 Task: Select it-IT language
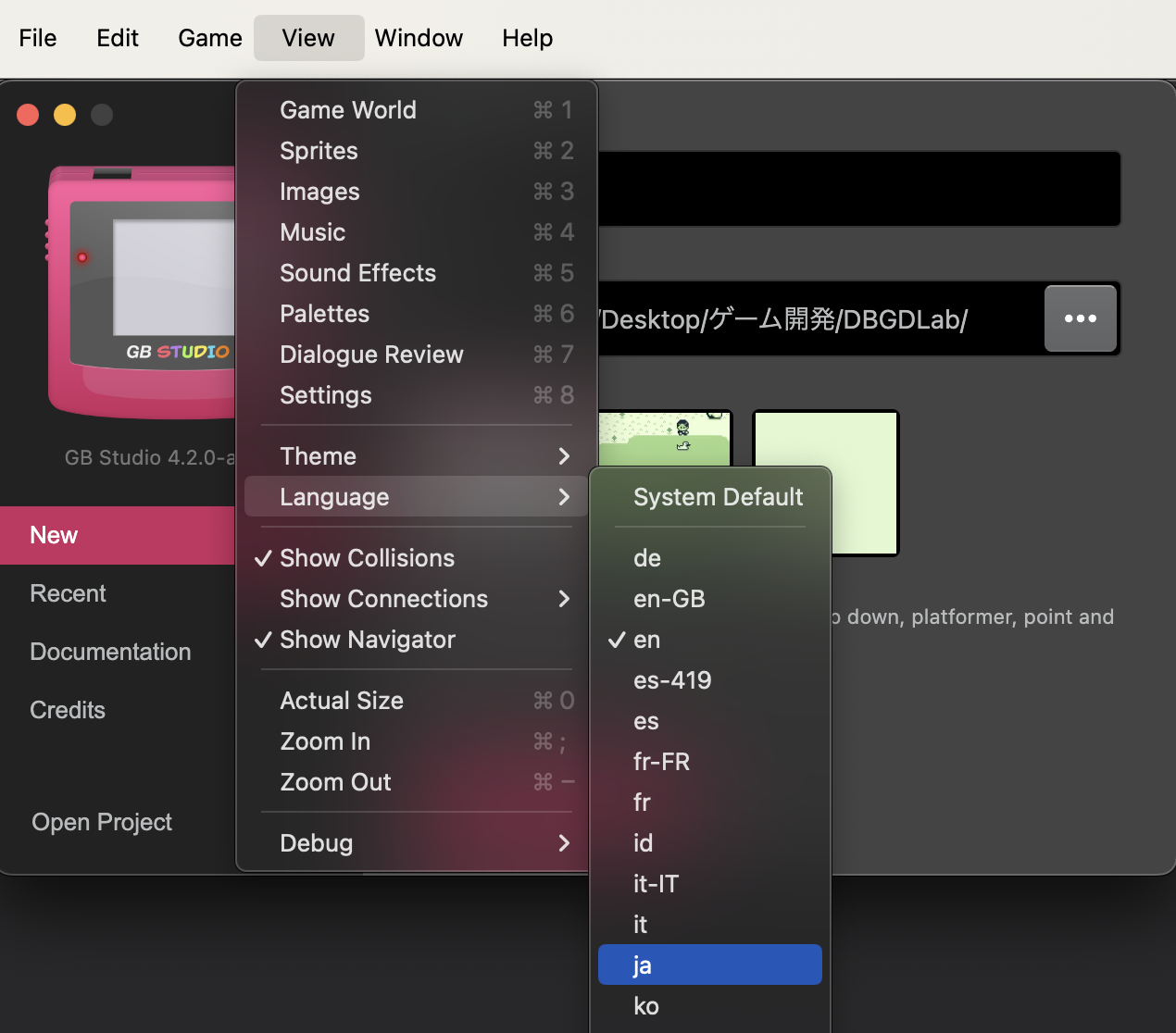[x=710, y=884]
